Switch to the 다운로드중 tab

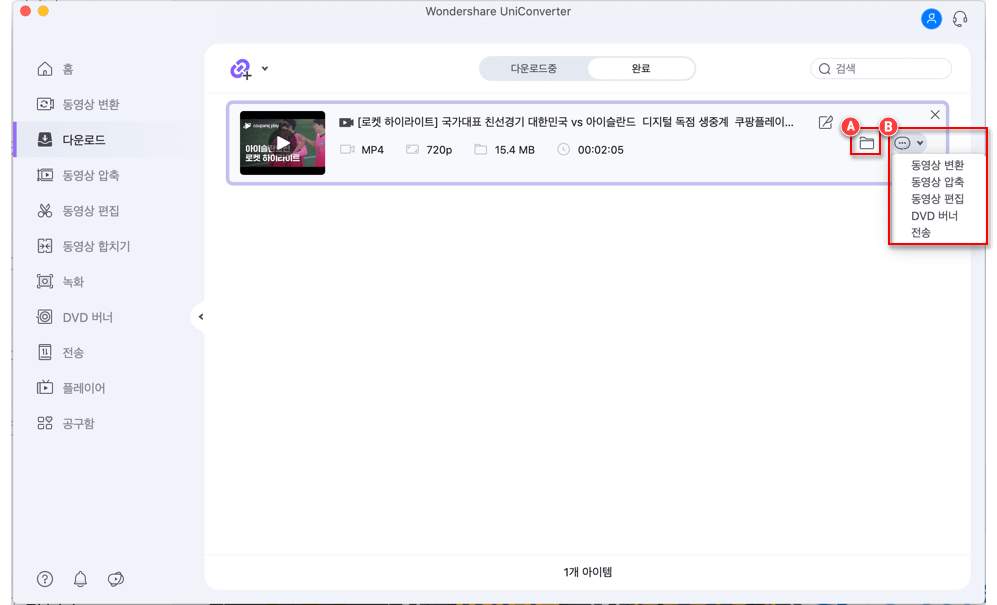pyautogui.click(x=533, y=69)
